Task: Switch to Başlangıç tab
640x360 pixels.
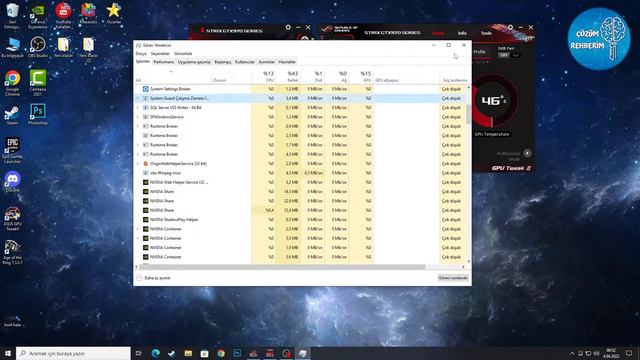Action: click(223, 62)
